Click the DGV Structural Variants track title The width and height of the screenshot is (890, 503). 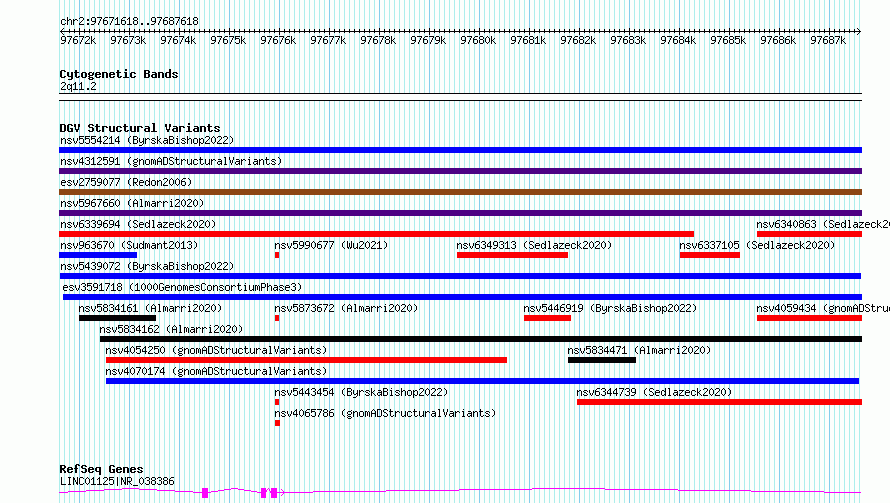140,128
